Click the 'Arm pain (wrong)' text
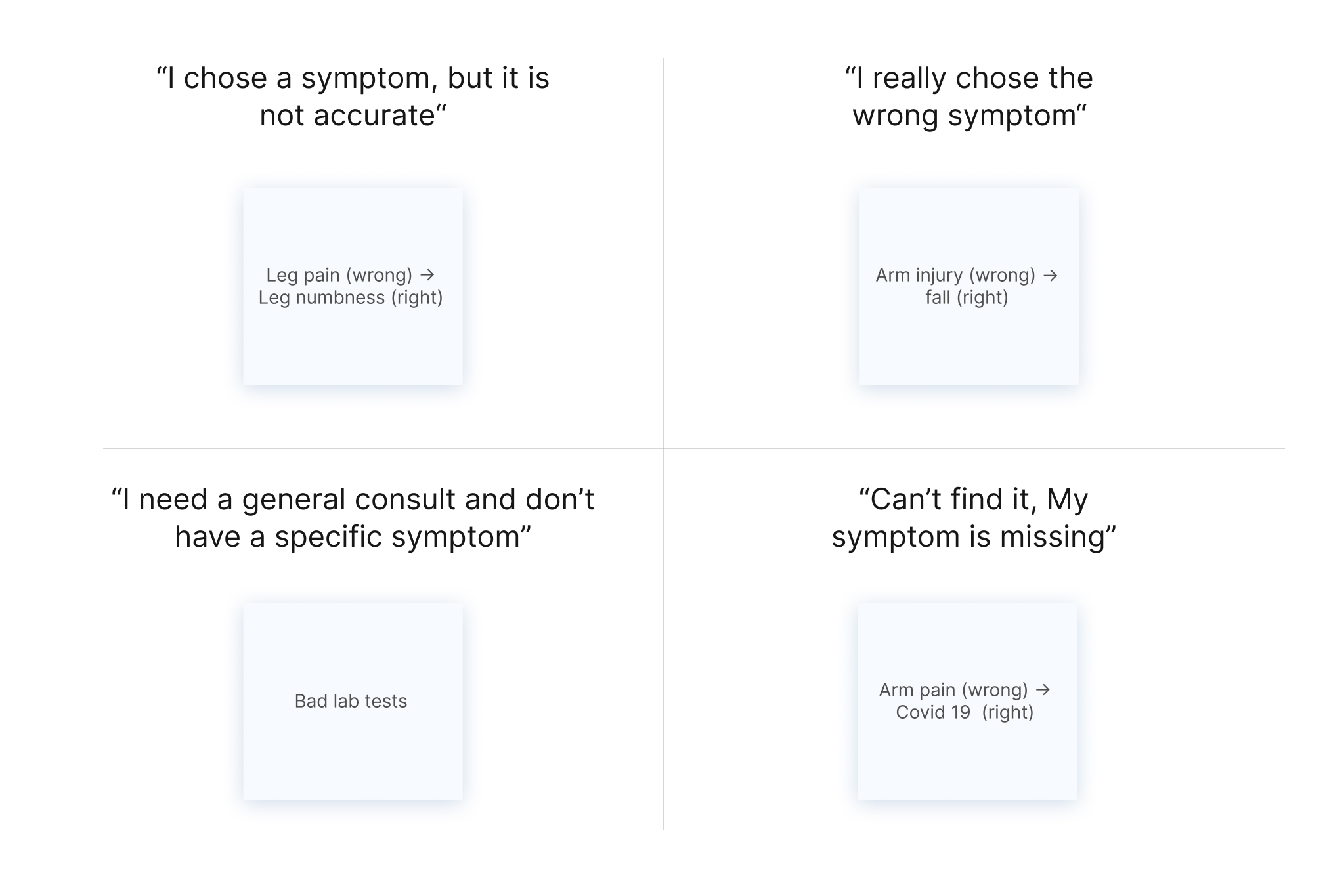The height and width of the screenshot is (896, 1327). pyautogui.click(x=953, y=690)
